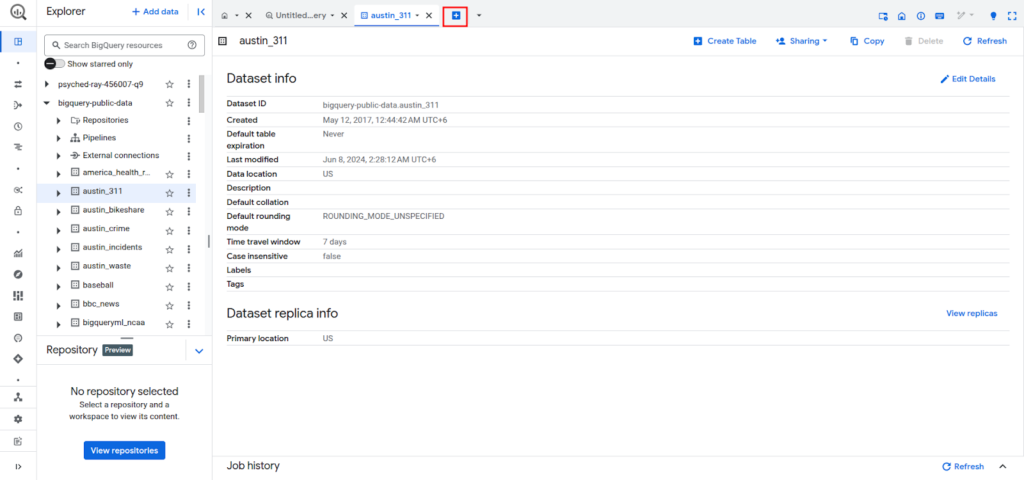Toggle the Show starred only switch
This screenshot has height=480, width=1024.
click(55, 64)
